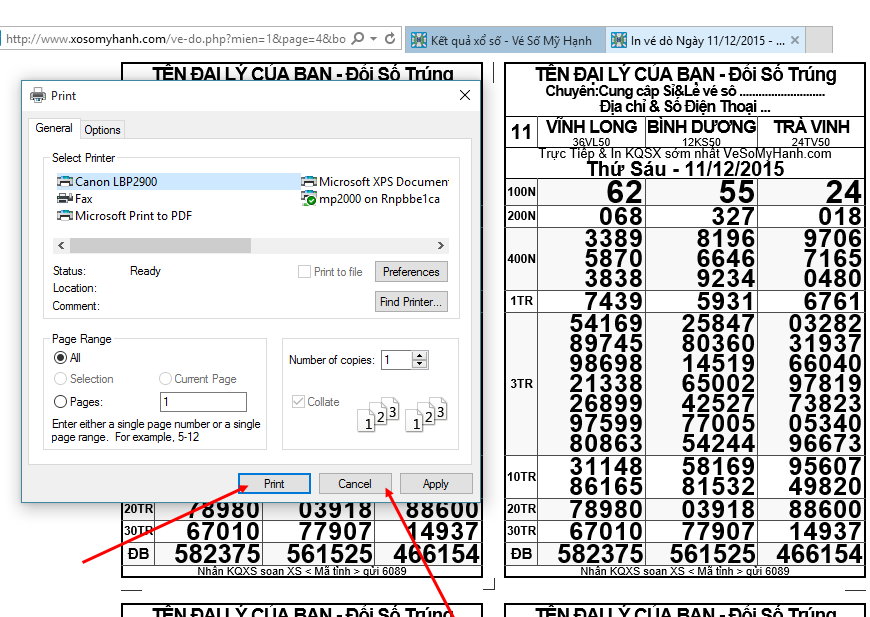Click the Pages range input field
The image size is (870, 617).
click(204, 402)
